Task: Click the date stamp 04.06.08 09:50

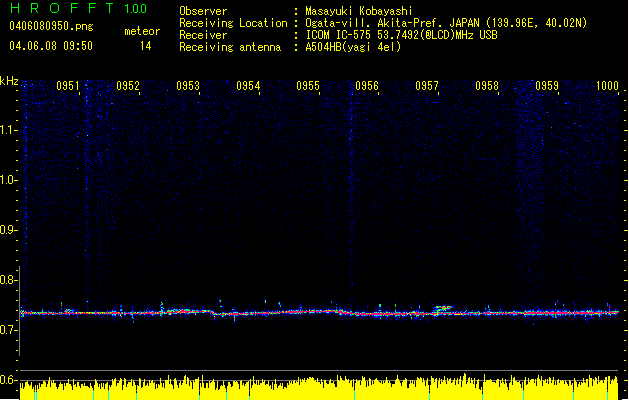Action: pos(51,46)
